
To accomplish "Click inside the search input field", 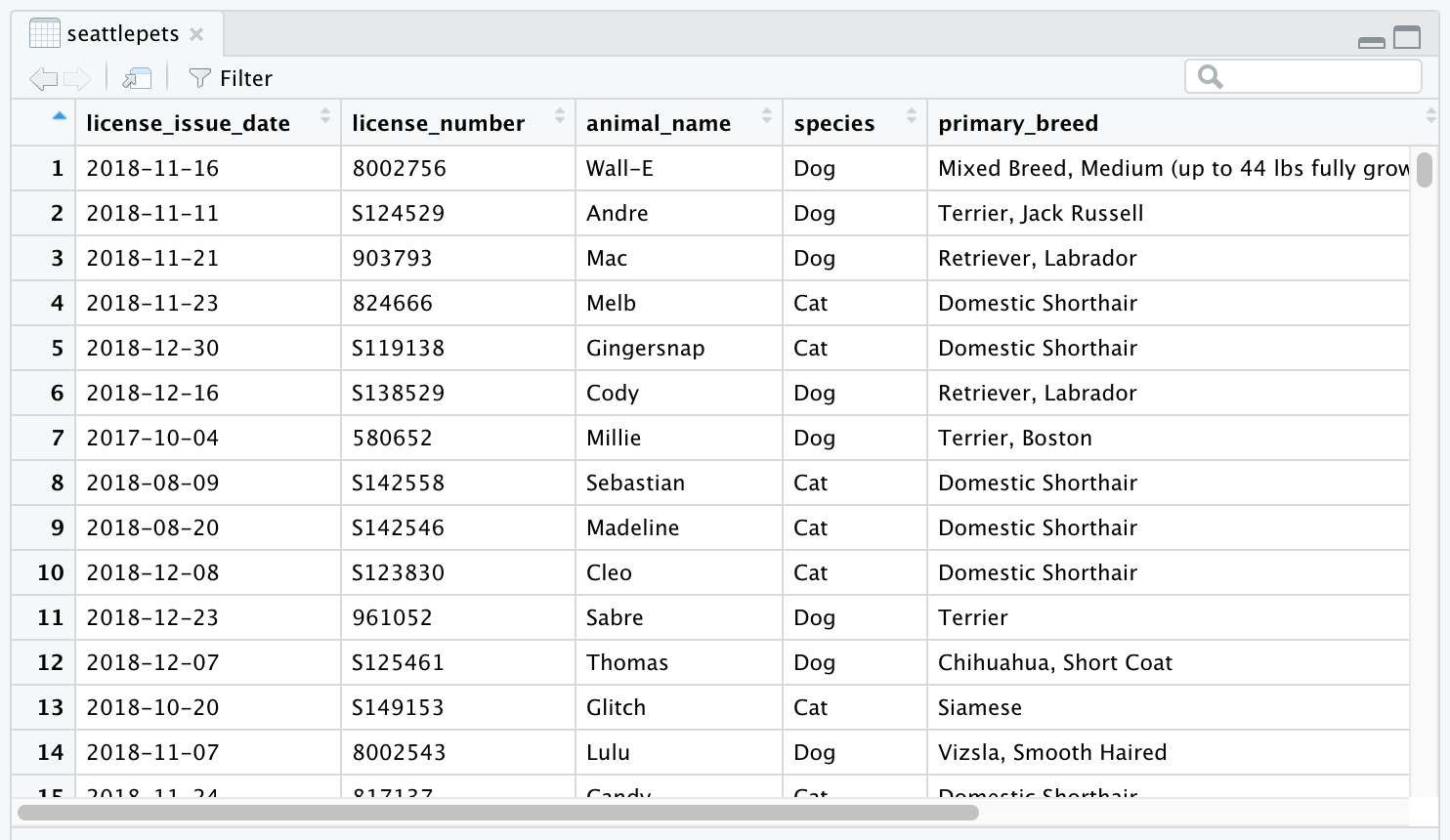I will point(1309,76).
